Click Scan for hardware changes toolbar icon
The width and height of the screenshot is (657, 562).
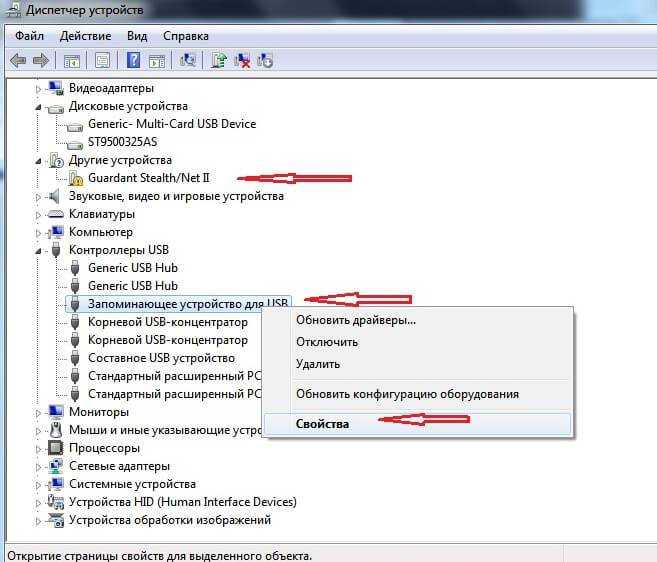click(187, 60)
